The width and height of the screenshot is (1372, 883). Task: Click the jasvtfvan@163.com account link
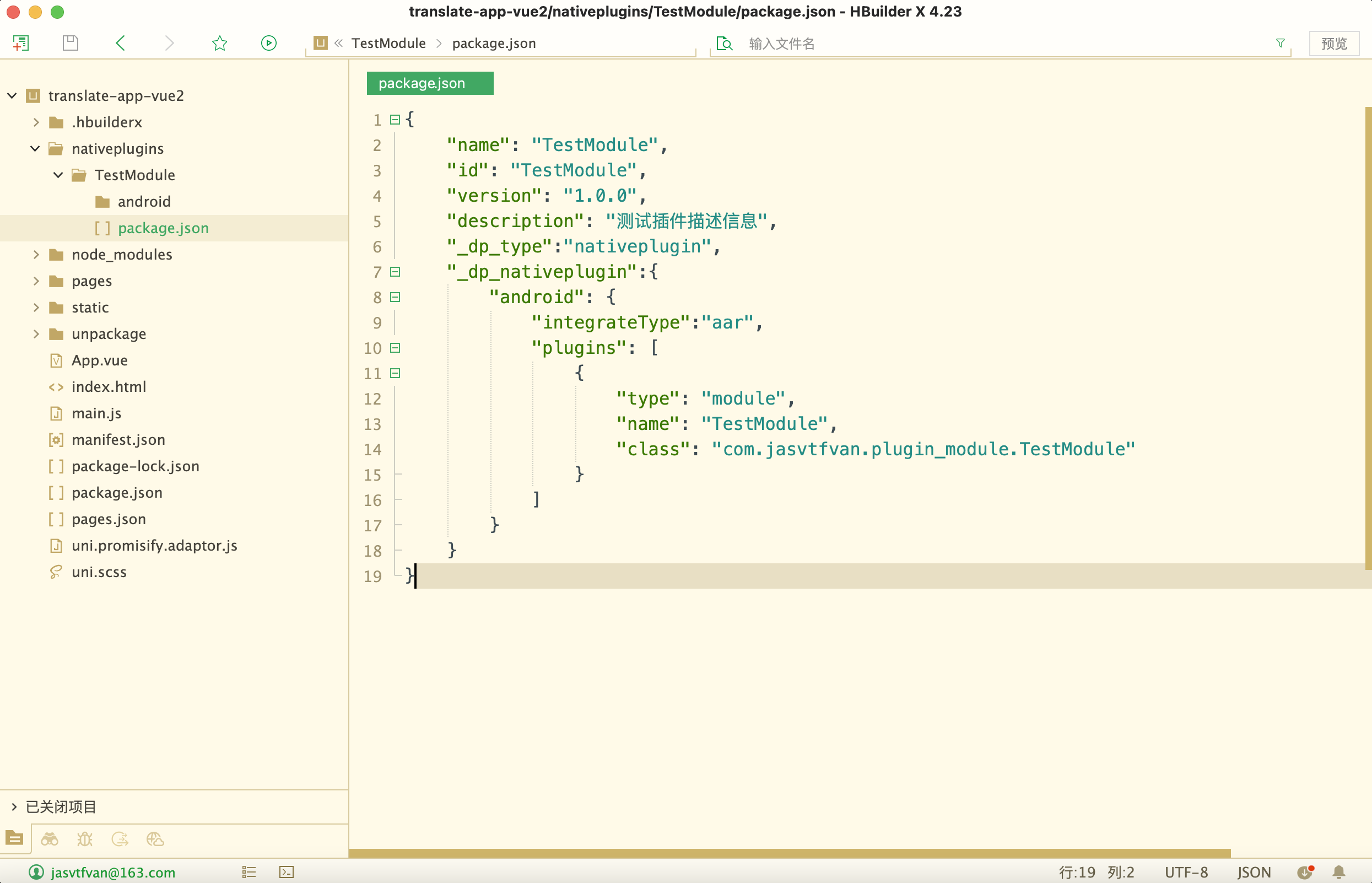[113, 872]
